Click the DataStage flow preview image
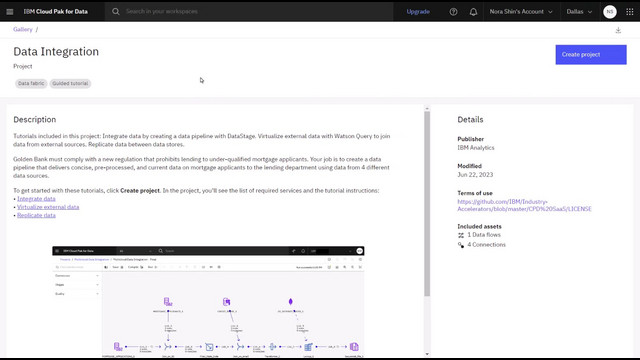This screenshot has width=640, height=360. point(208,302)
